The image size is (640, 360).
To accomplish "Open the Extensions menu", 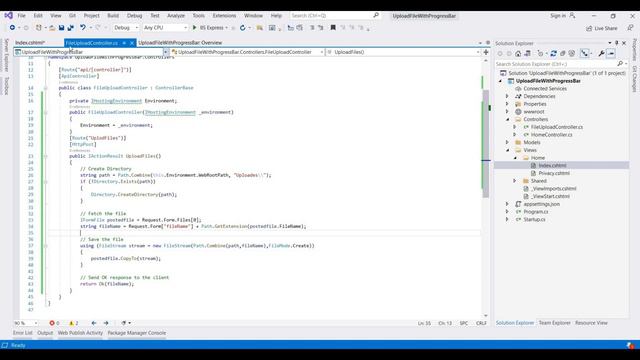I will pos(224,16).
